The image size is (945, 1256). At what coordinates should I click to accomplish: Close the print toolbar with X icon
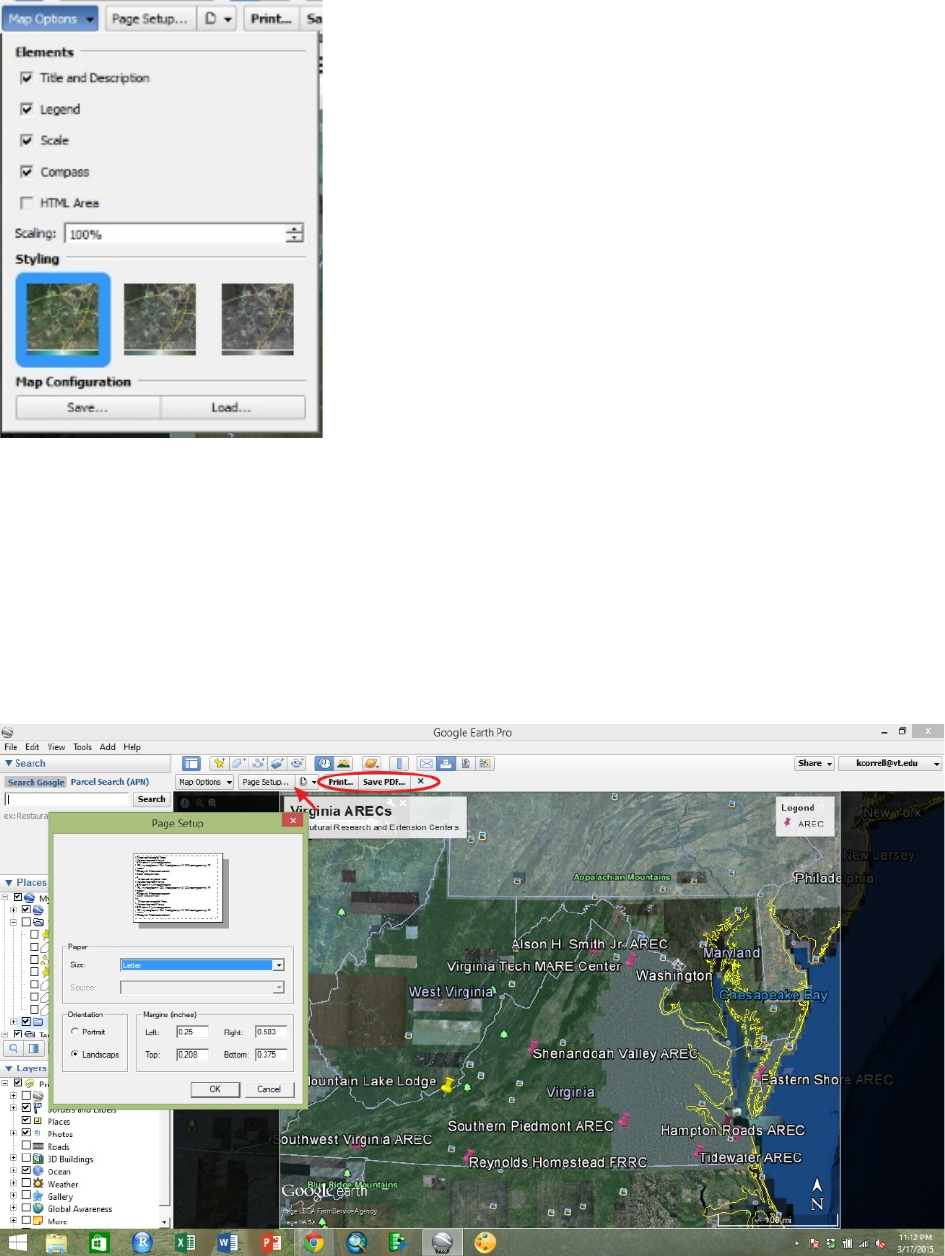point(420,781)
